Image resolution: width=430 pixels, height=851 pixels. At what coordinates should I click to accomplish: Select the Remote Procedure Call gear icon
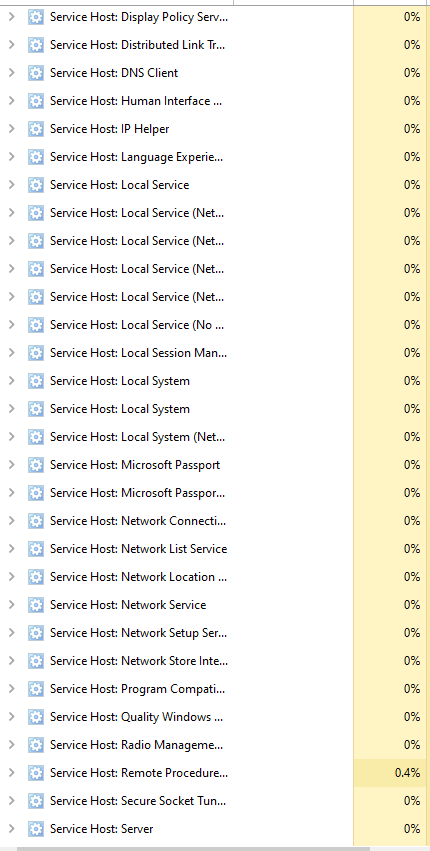(35, 773)
